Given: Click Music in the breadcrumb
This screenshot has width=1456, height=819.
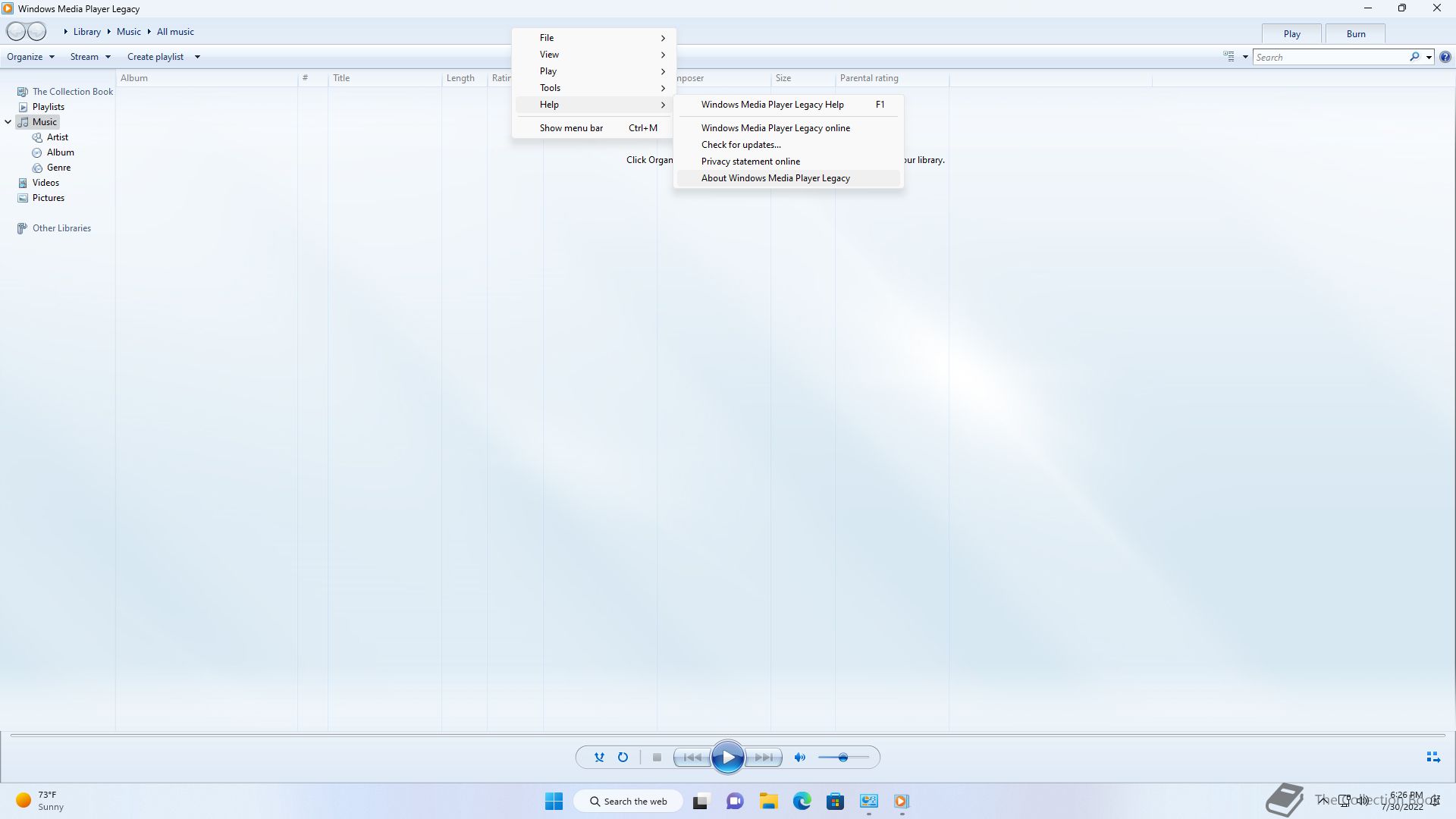Looking at the screenshot, I should tap(129, 32).
